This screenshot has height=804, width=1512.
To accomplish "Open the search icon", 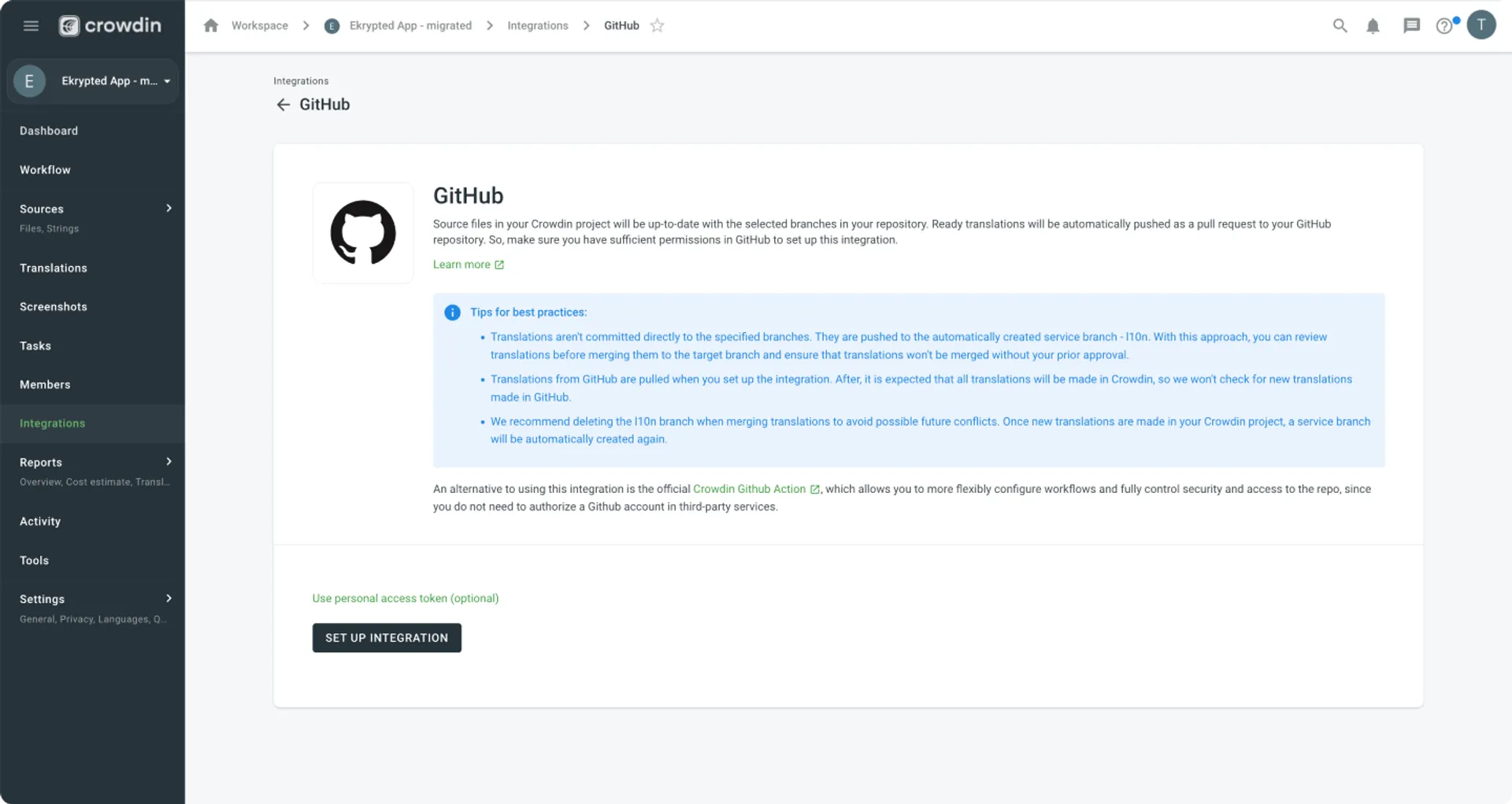I will tap(1340, 26).
